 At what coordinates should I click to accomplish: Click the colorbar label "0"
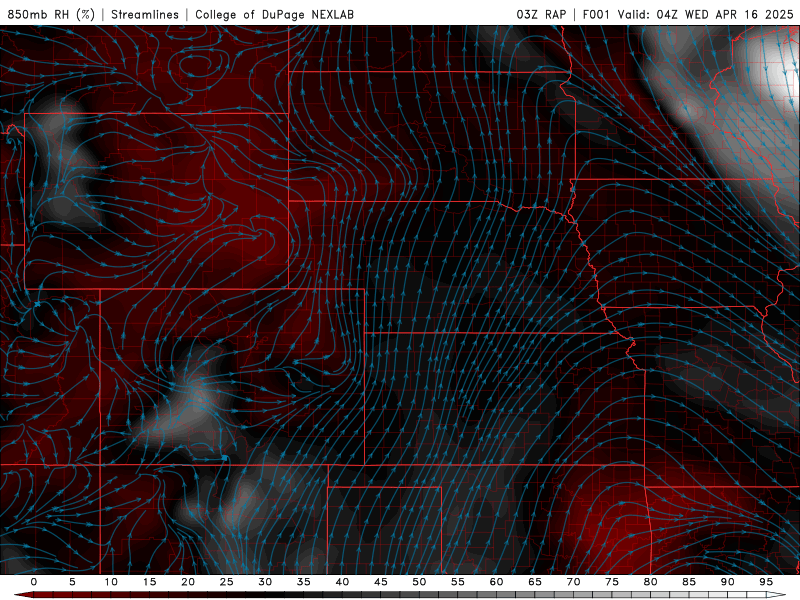tap(34, 582)
